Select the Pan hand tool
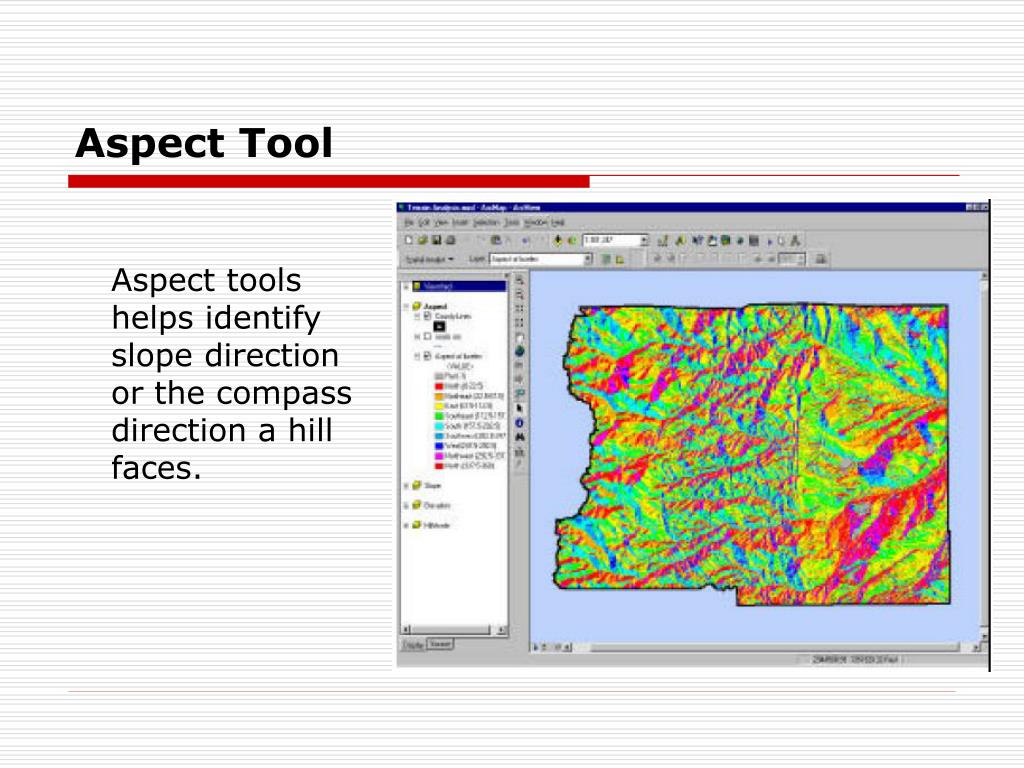The image size is (1024, 768). click(520, 338)
